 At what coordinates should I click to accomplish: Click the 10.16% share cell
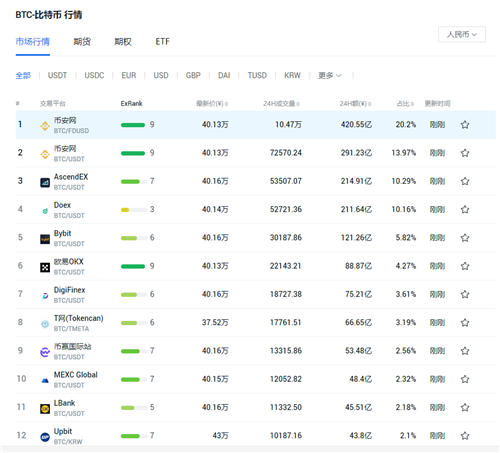tap(403, 209)
